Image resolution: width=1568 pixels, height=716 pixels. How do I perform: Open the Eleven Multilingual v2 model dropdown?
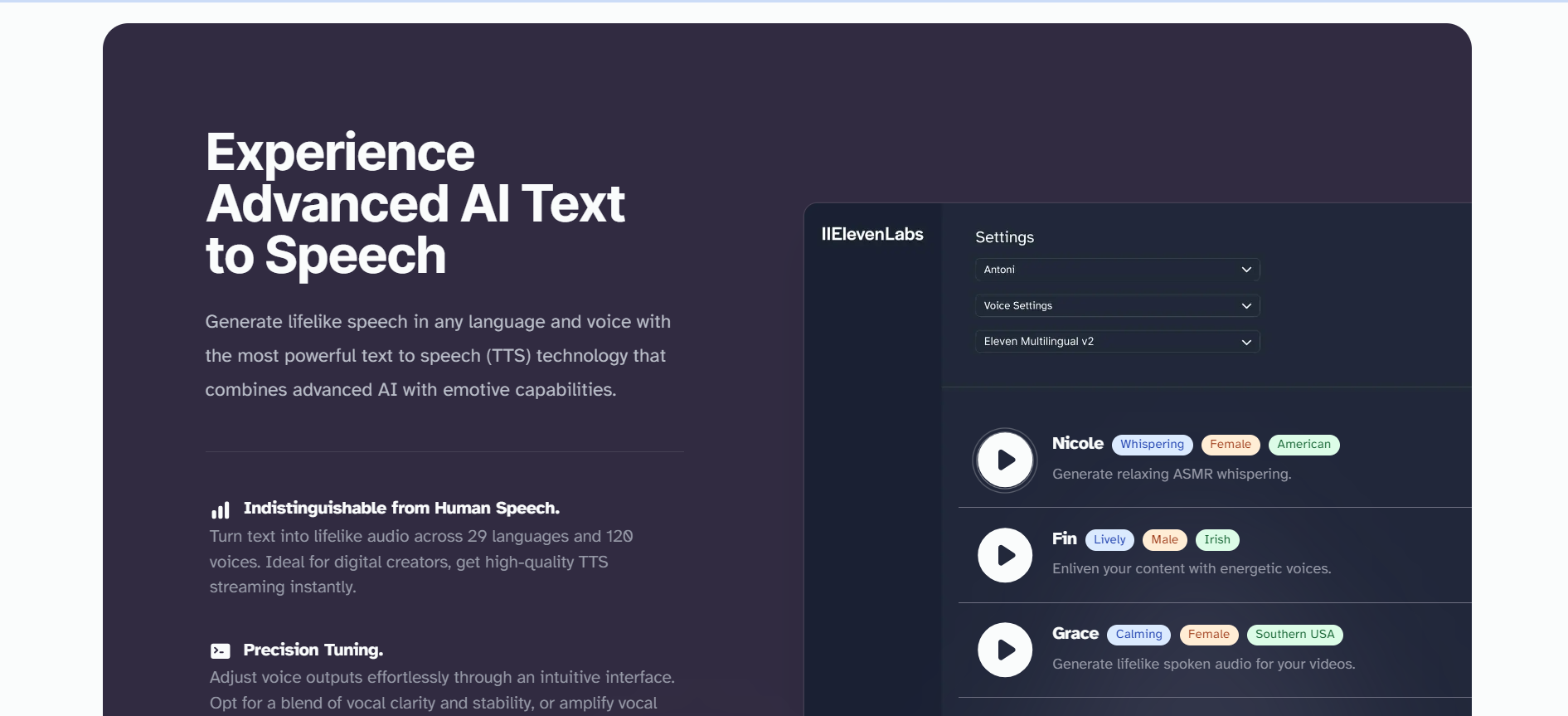pyautogui.click(x=1117, y=342)
